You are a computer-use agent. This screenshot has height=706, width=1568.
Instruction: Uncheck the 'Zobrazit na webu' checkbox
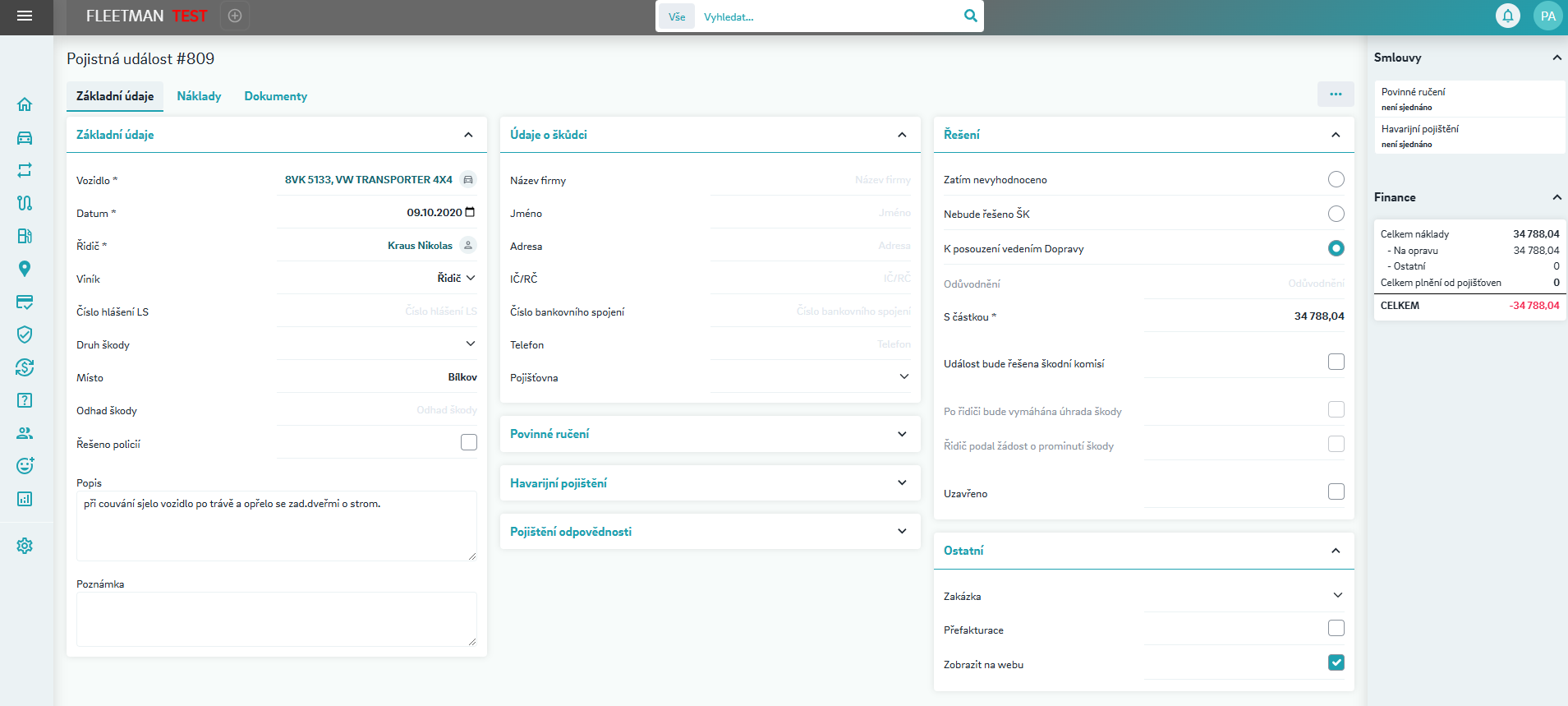[1336, 662]
